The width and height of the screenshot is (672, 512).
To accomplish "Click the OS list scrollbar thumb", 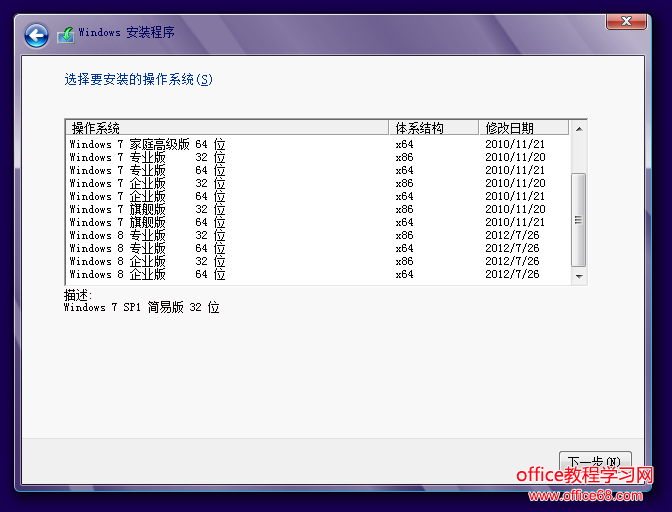I will 579,220.
